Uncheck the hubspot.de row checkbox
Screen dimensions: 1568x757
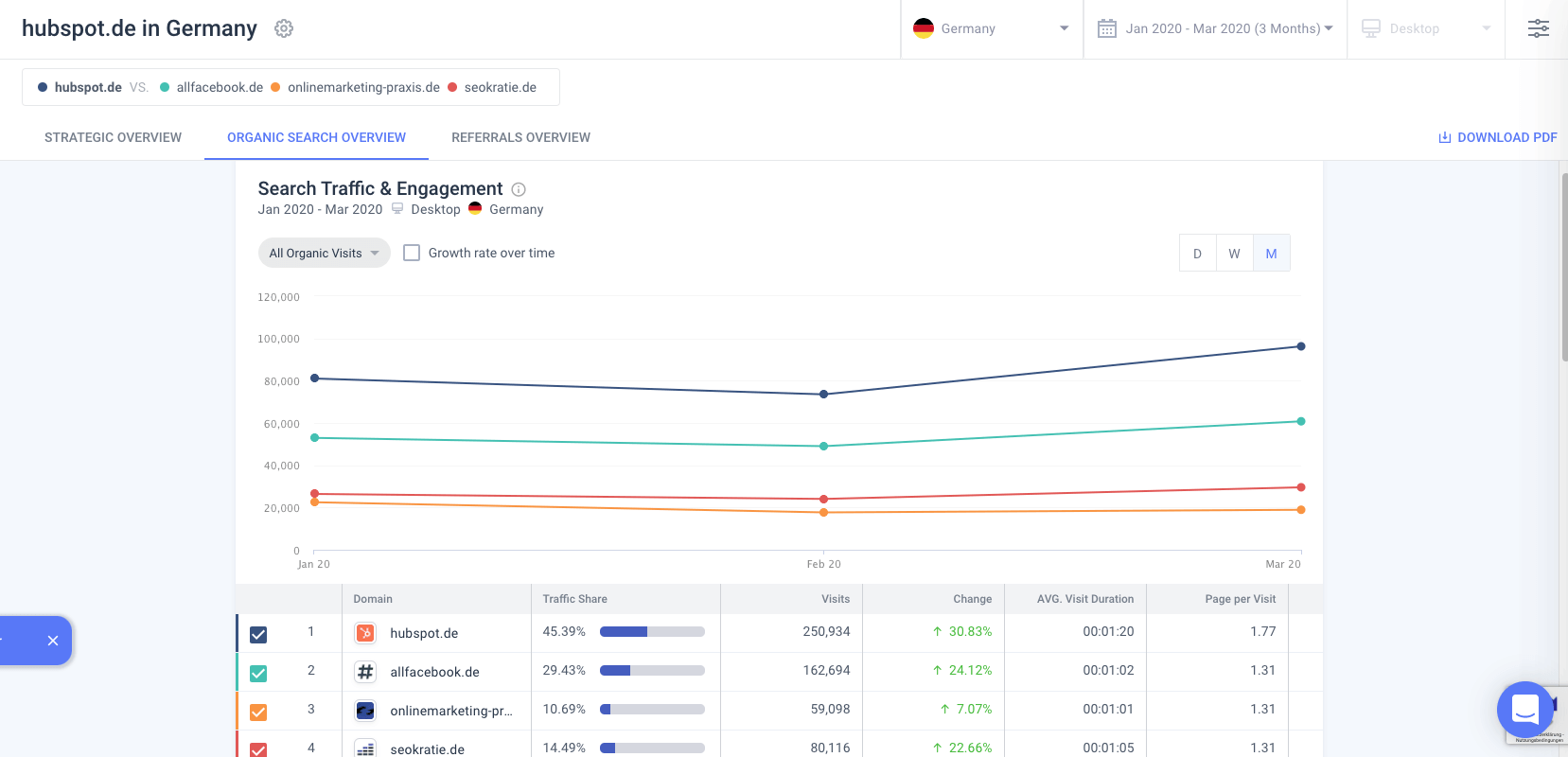coord(258,635)
